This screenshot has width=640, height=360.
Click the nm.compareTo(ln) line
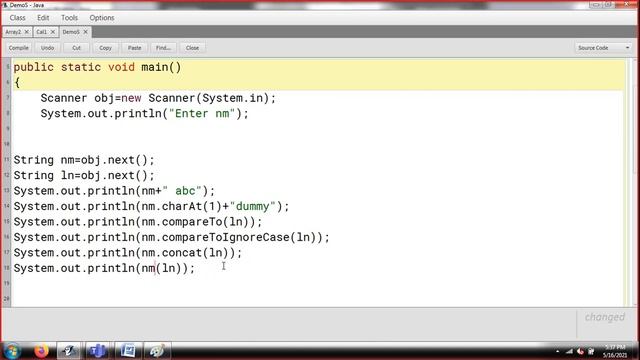coord(138,222)
